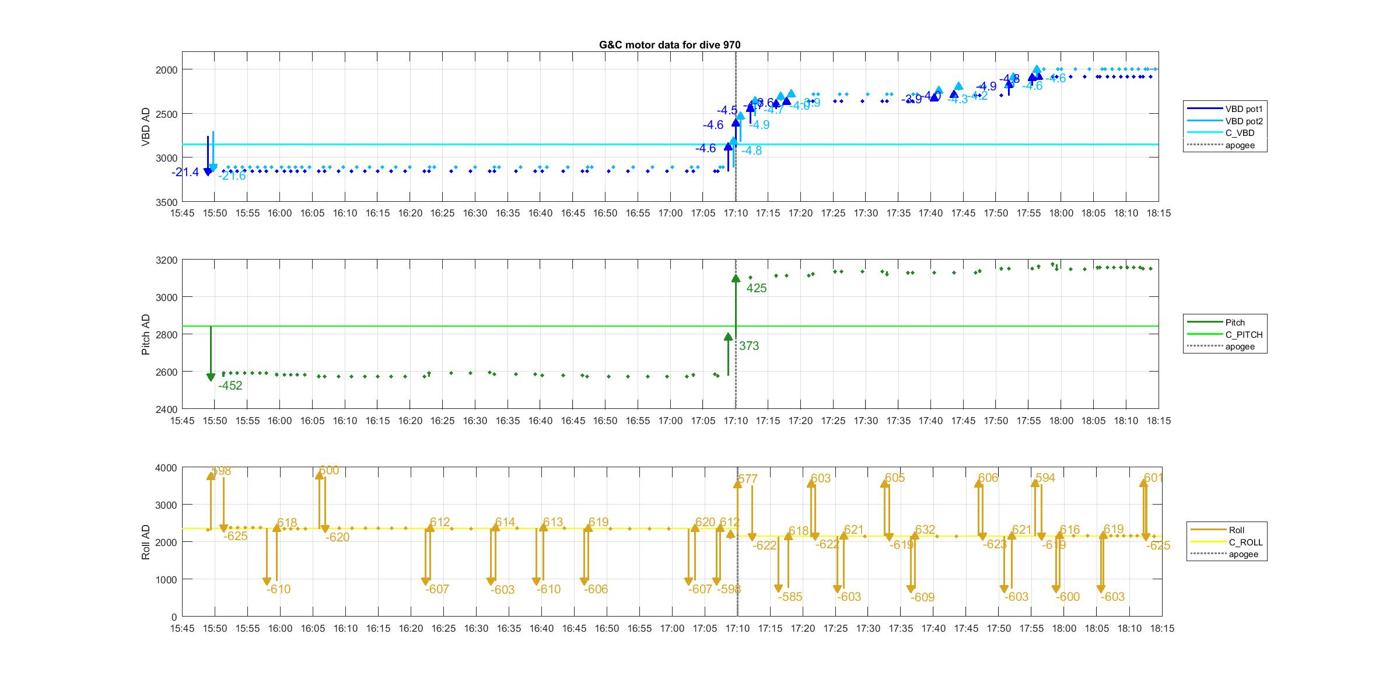
Task: Click the '632' roll data label
Action: (x=925, y=530)
